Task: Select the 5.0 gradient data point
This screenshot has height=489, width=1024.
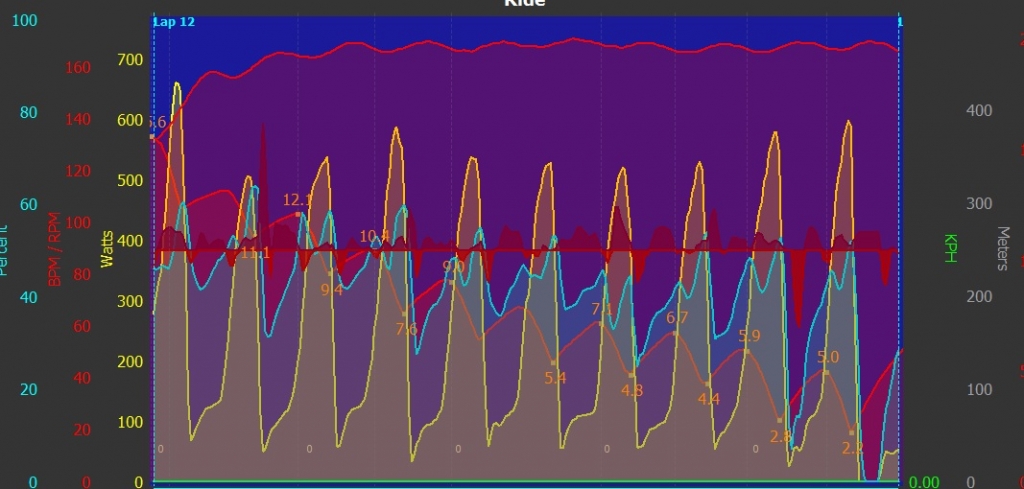Action: pyautogui.click(x=826, y=372)
